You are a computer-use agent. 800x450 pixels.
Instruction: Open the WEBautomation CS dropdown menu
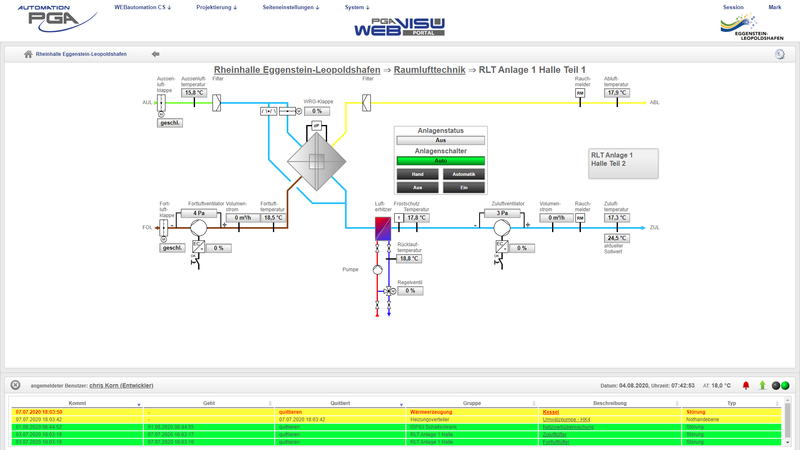tap(142, 7)
